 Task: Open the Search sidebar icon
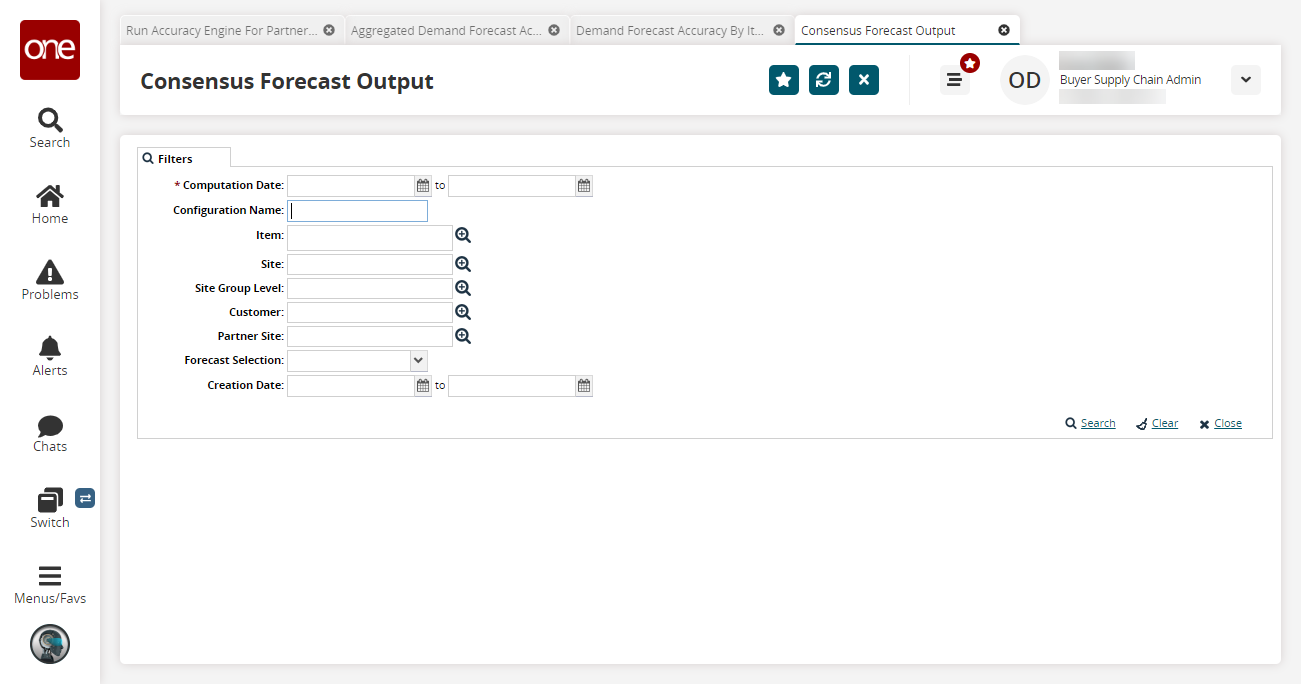[50, 120]
